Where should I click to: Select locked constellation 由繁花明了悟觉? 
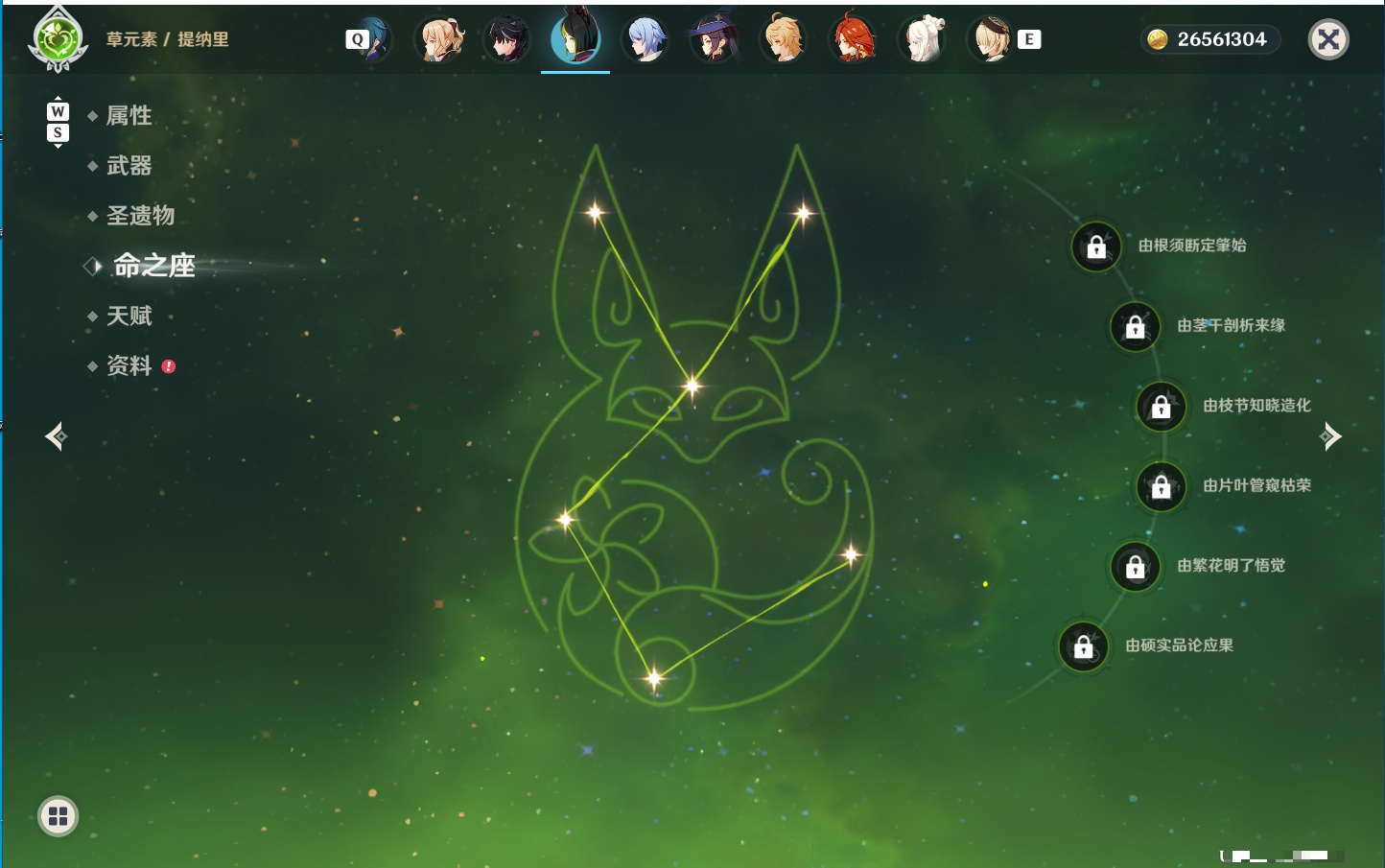(x=1136, y=567)
